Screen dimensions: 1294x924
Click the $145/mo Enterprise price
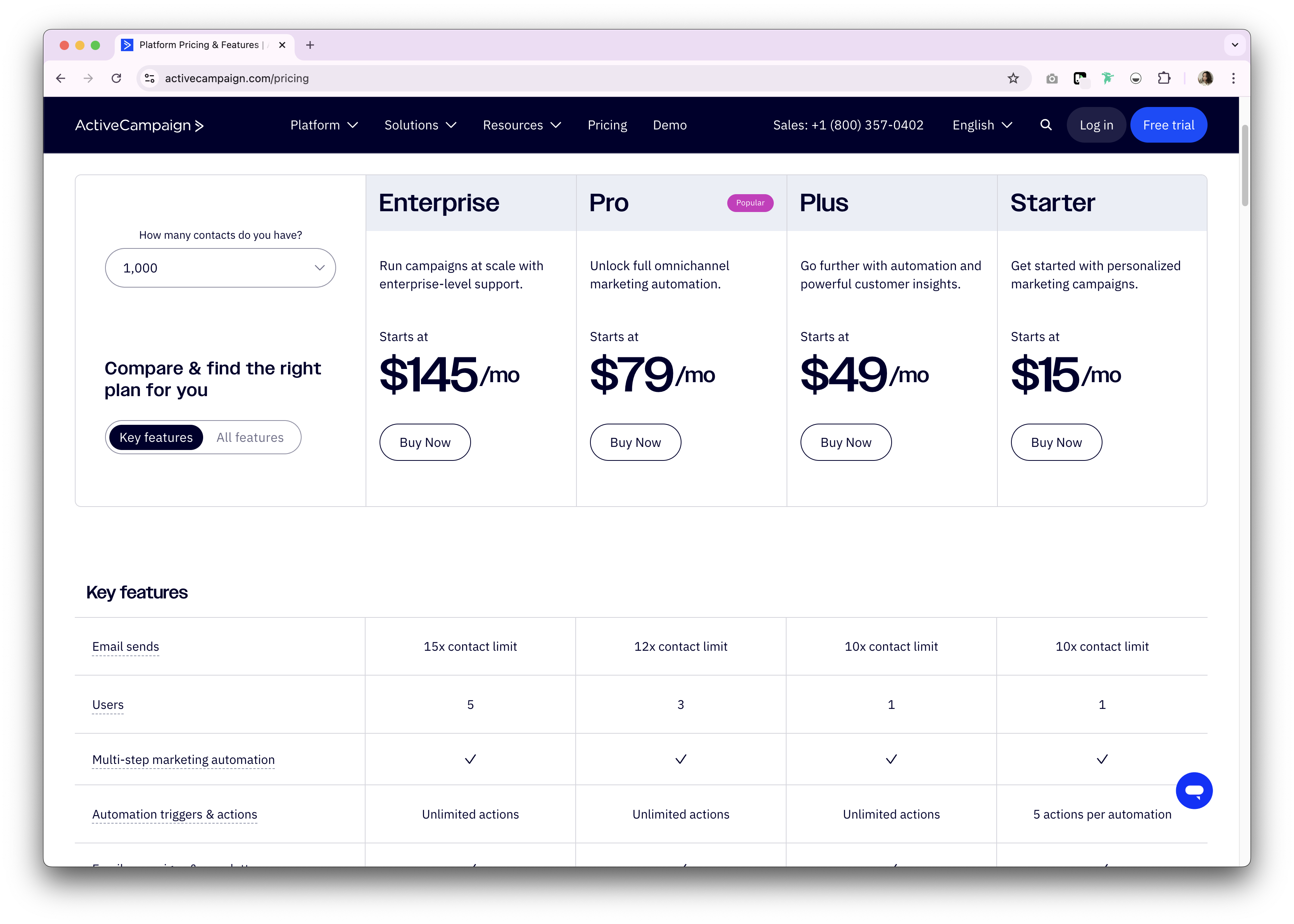[450, 374]
